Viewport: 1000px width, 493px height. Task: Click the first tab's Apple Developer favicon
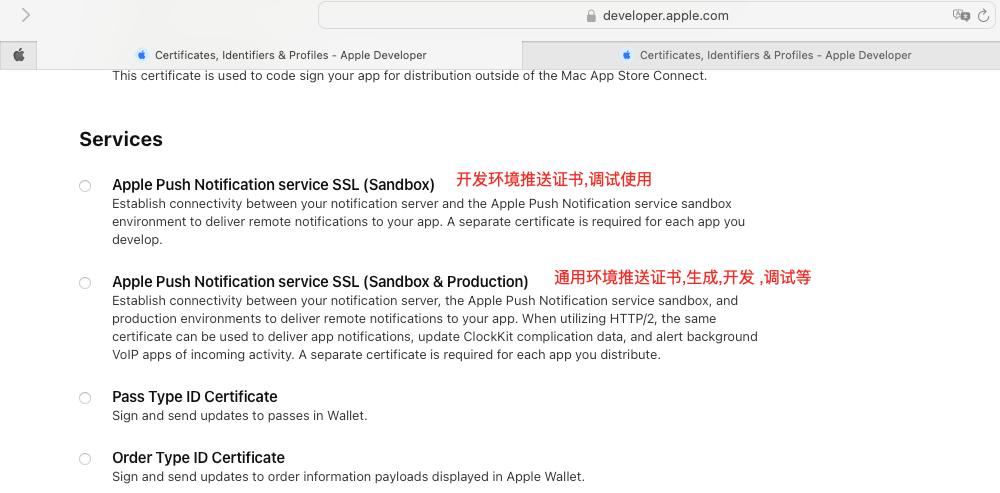[142, 55]
